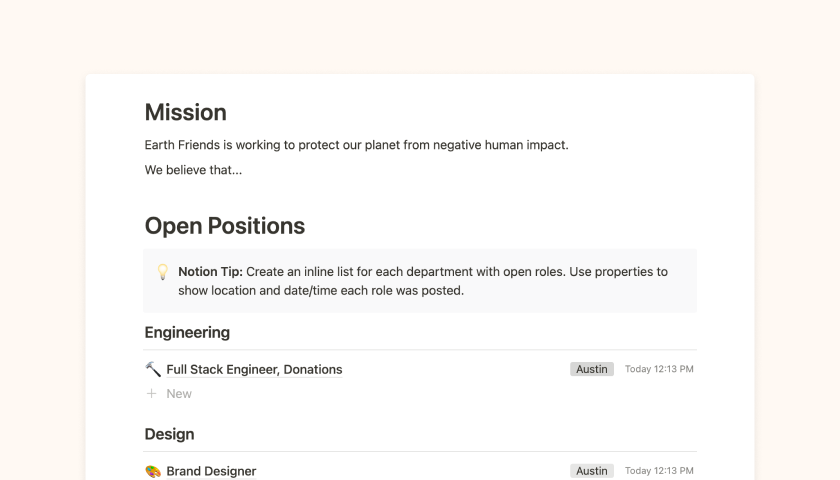Click the bold "Notion Tip:" label
The height and width of the screenshot is (480, 840).
(x=210, y=272)
